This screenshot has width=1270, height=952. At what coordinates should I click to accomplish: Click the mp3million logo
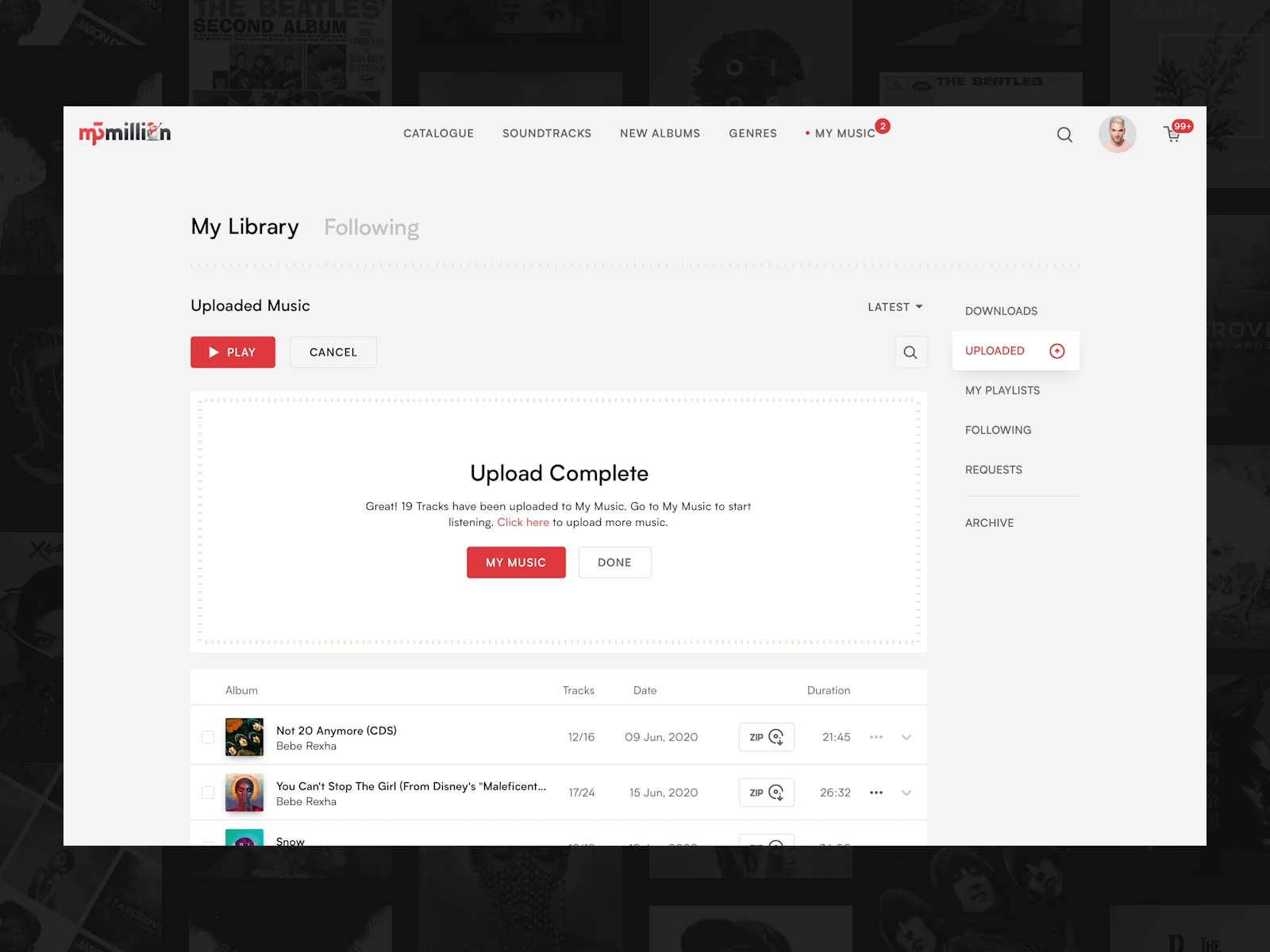point(125,132)
